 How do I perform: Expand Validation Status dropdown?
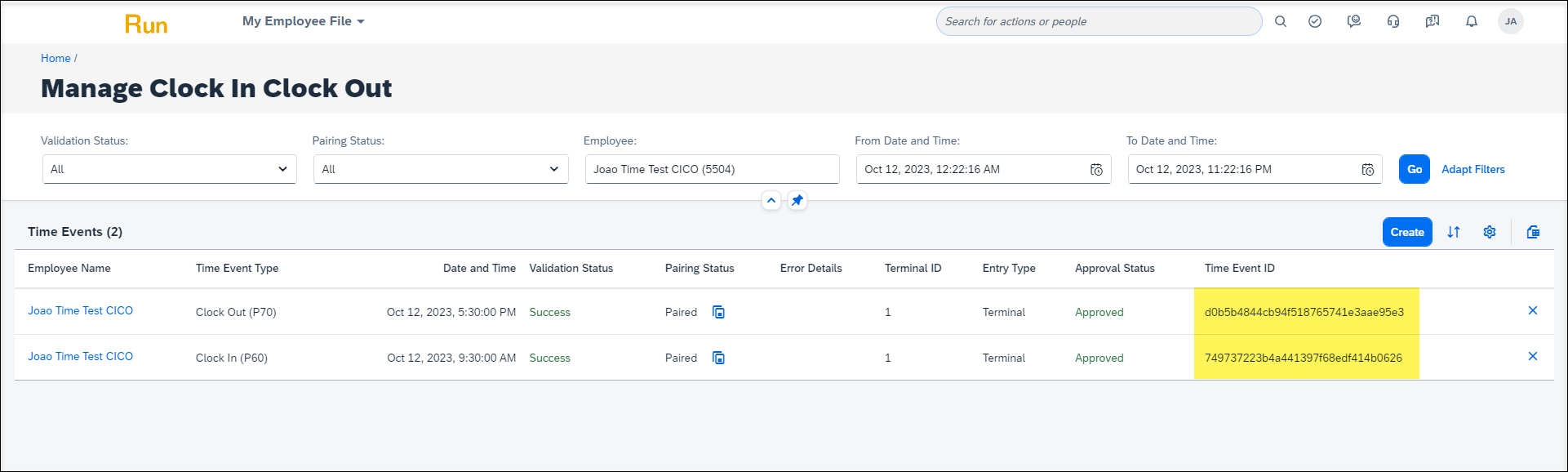coord(170,169)
